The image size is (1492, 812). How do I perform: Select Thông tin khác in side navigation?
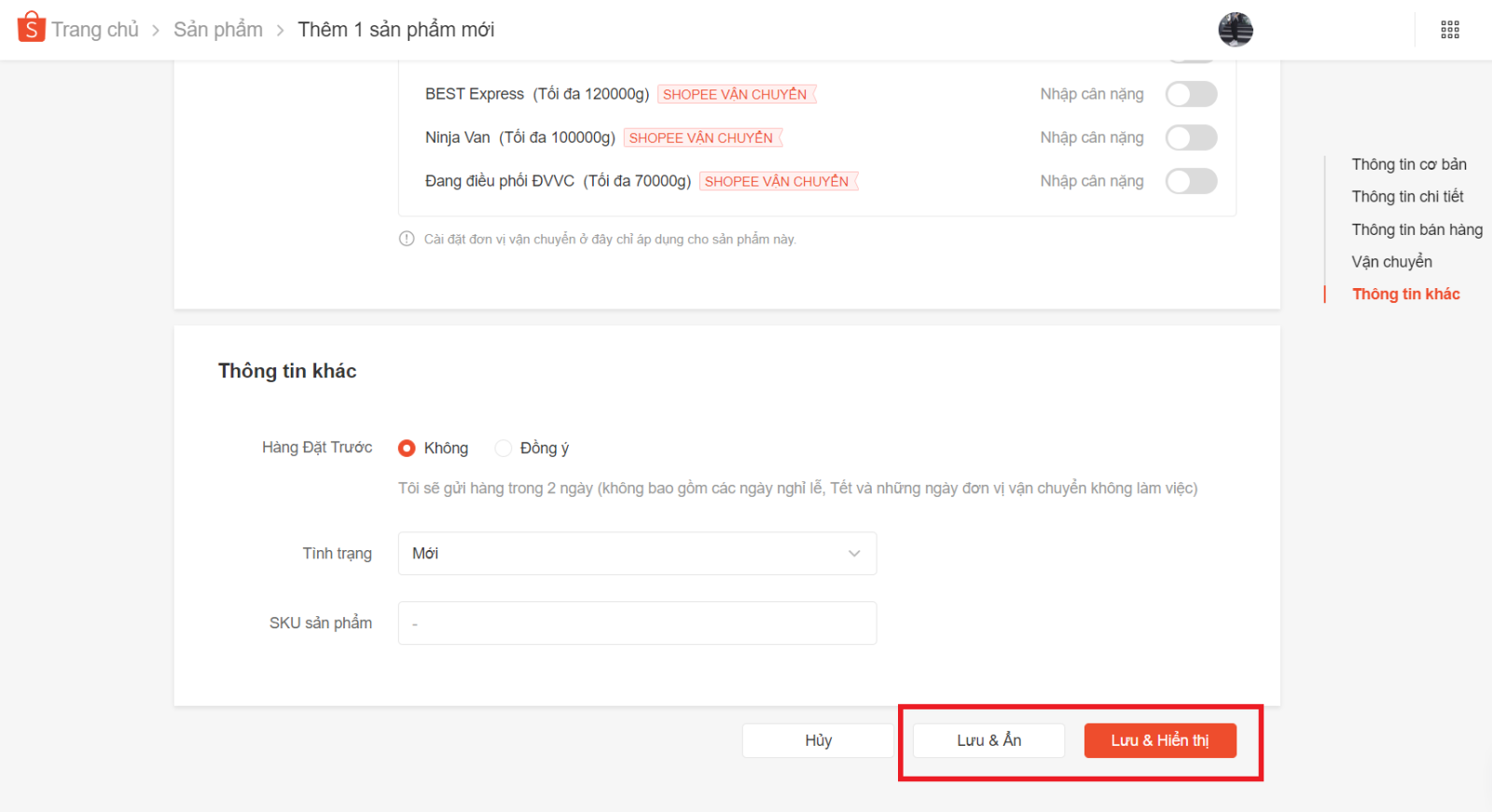pyautogui.click(x=1405, y=295)
